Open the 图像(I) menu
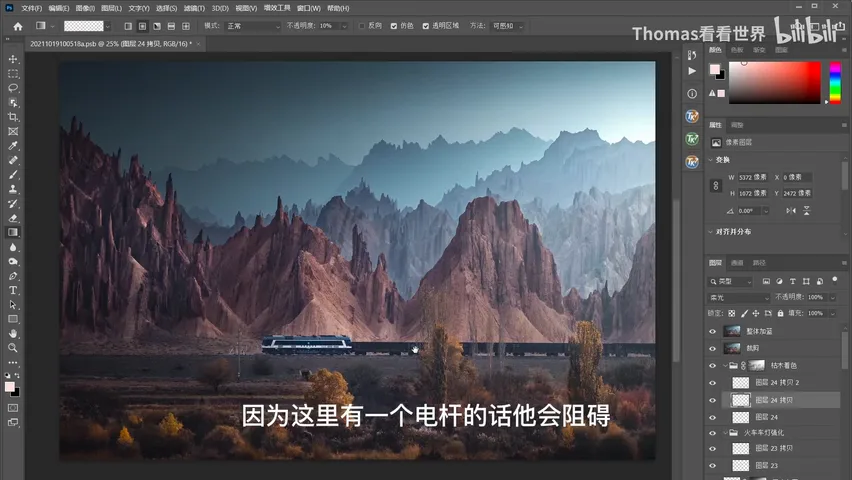 click(85, 8)
